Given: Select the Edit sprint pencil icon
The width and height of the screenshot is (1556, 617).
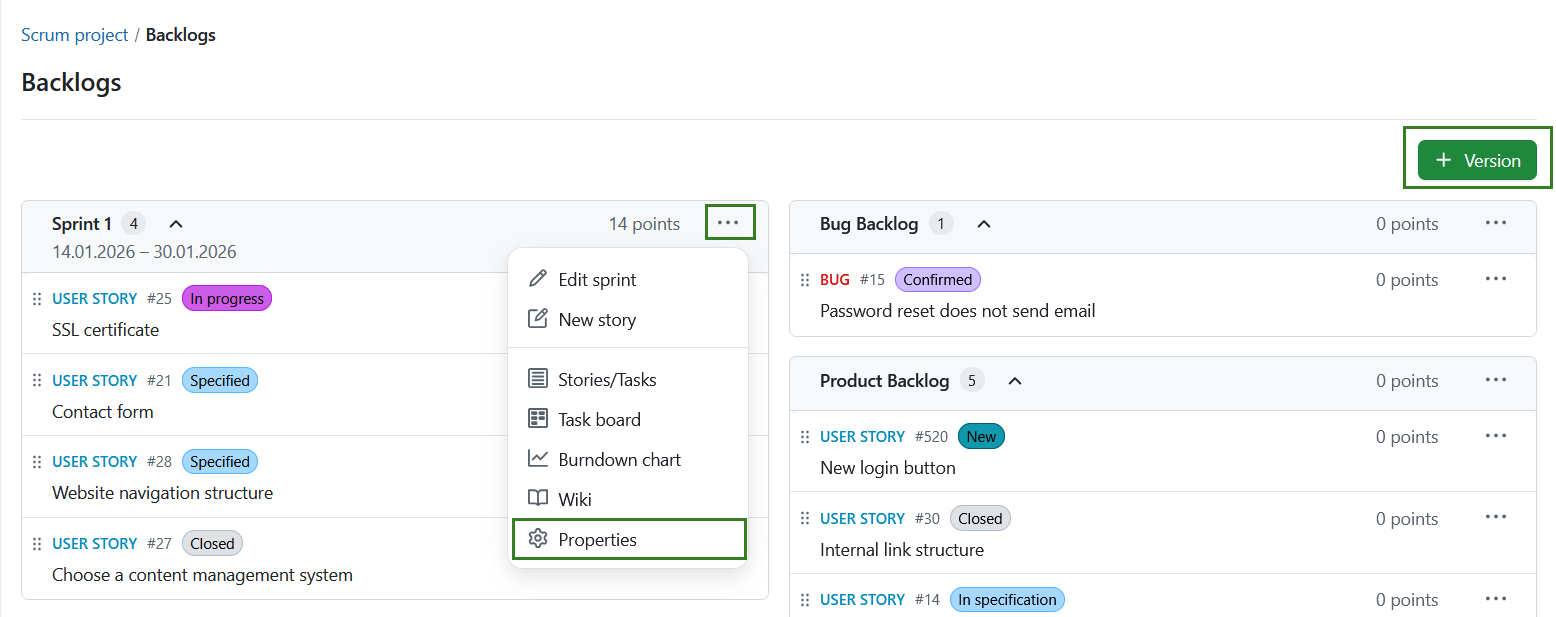Looking at the screenshot, I should (x=538, y=279).
